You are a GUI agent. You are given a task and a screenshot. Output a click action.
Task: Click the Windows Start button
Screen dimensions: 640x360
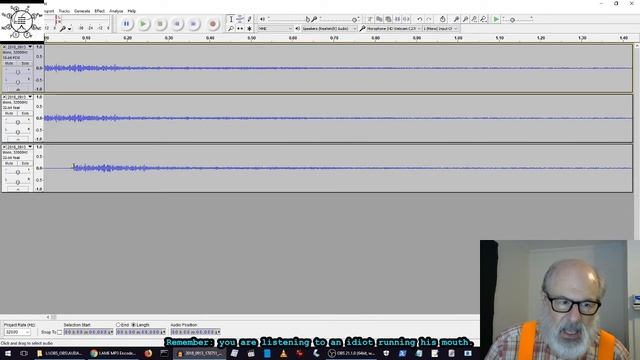click(x=8, y=353)
